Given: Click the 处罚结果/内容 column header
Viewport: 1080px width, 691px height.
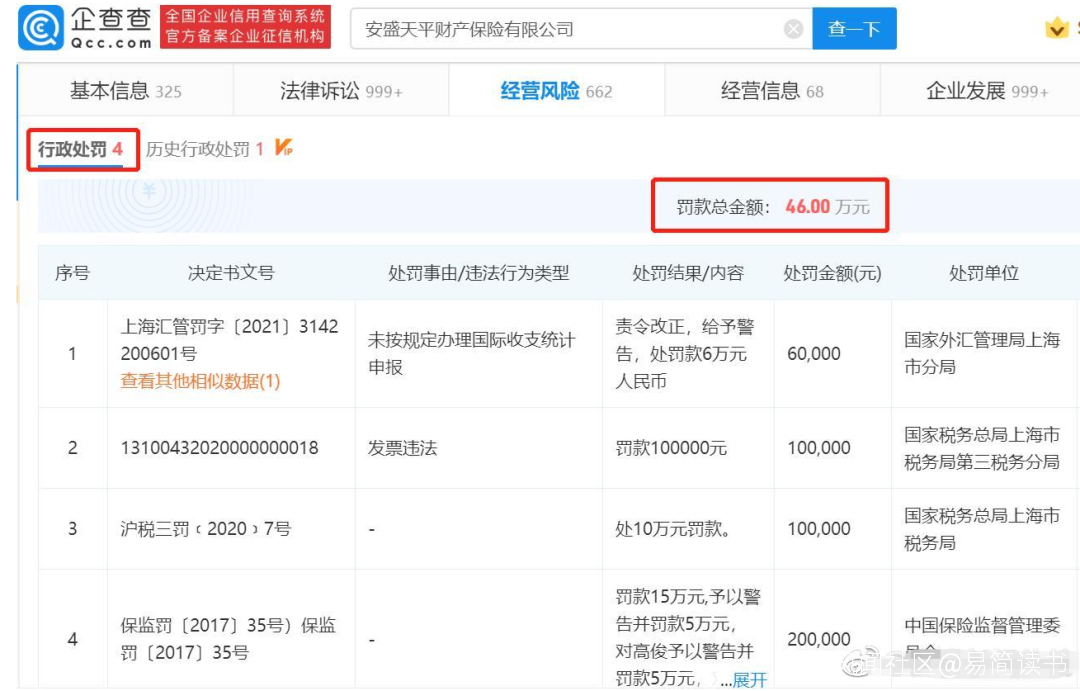Looking at the screenshot, I should coord(688,273).
